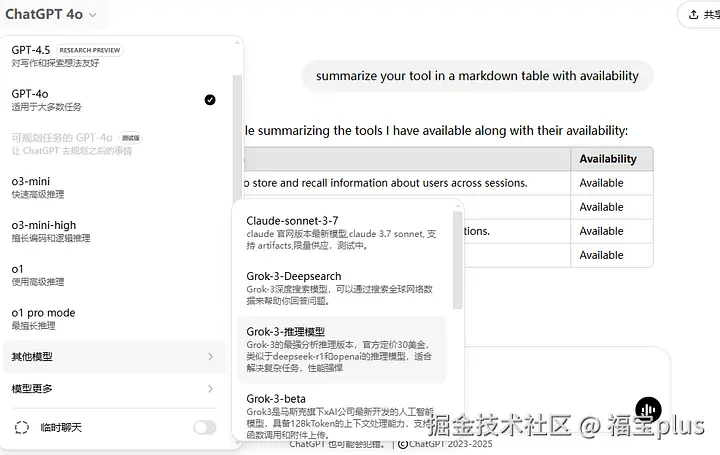Image resolution: width=720 pixels, height=455 pixels.
Task: Toggle the 临时聊天 switch
Action: click(204, 427)
